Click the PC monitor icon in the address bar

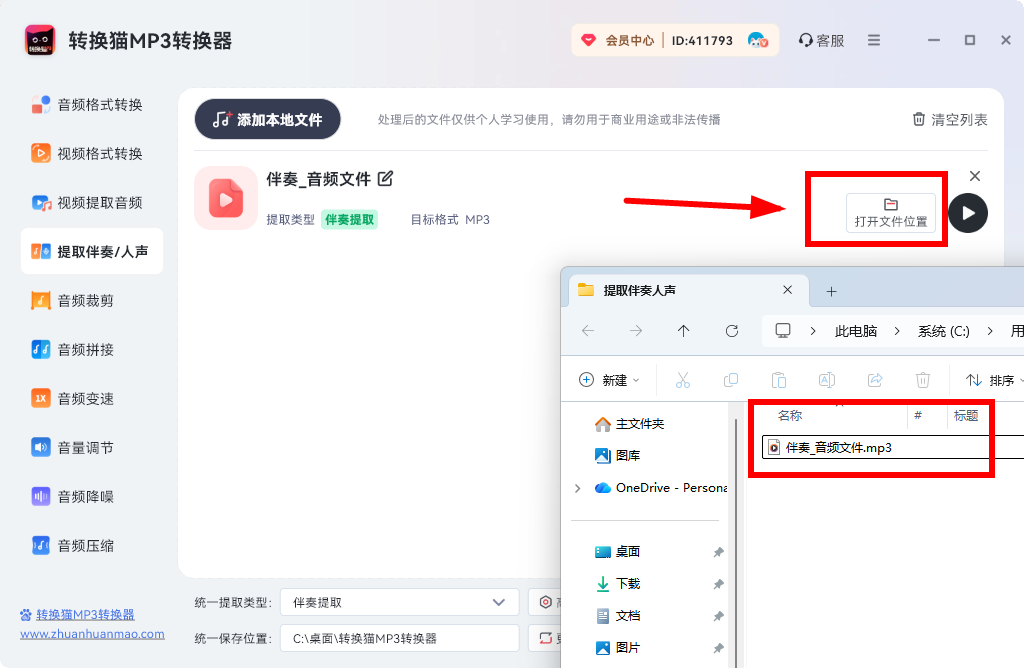(782, 330)
